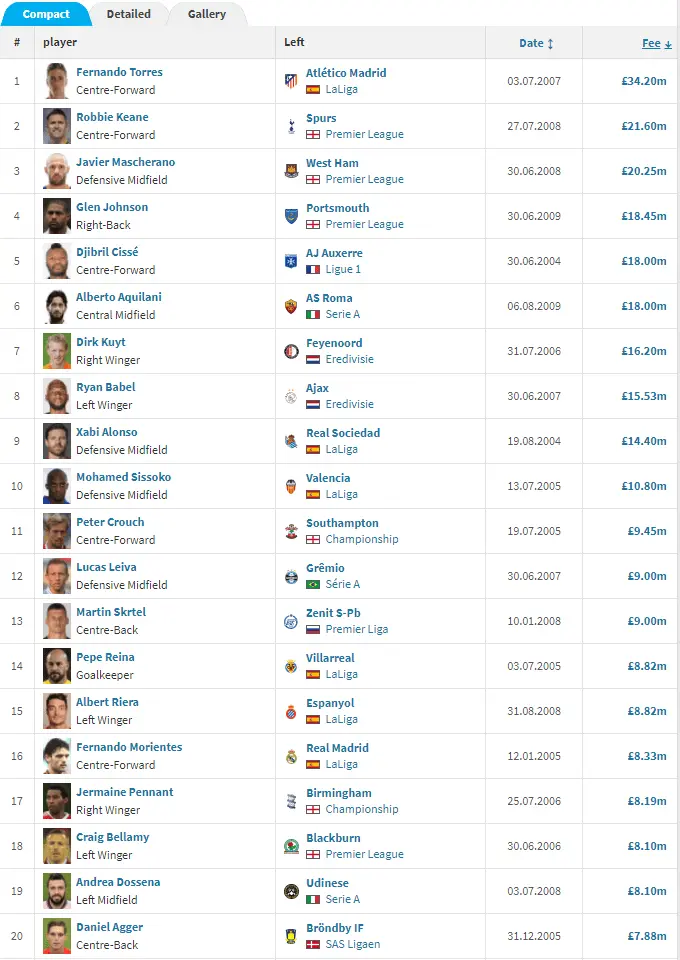The height and width of the screenshot is (960, 680).
Task: Click Pepe Reina's portrait thumbnail
Action: point(57,666)
